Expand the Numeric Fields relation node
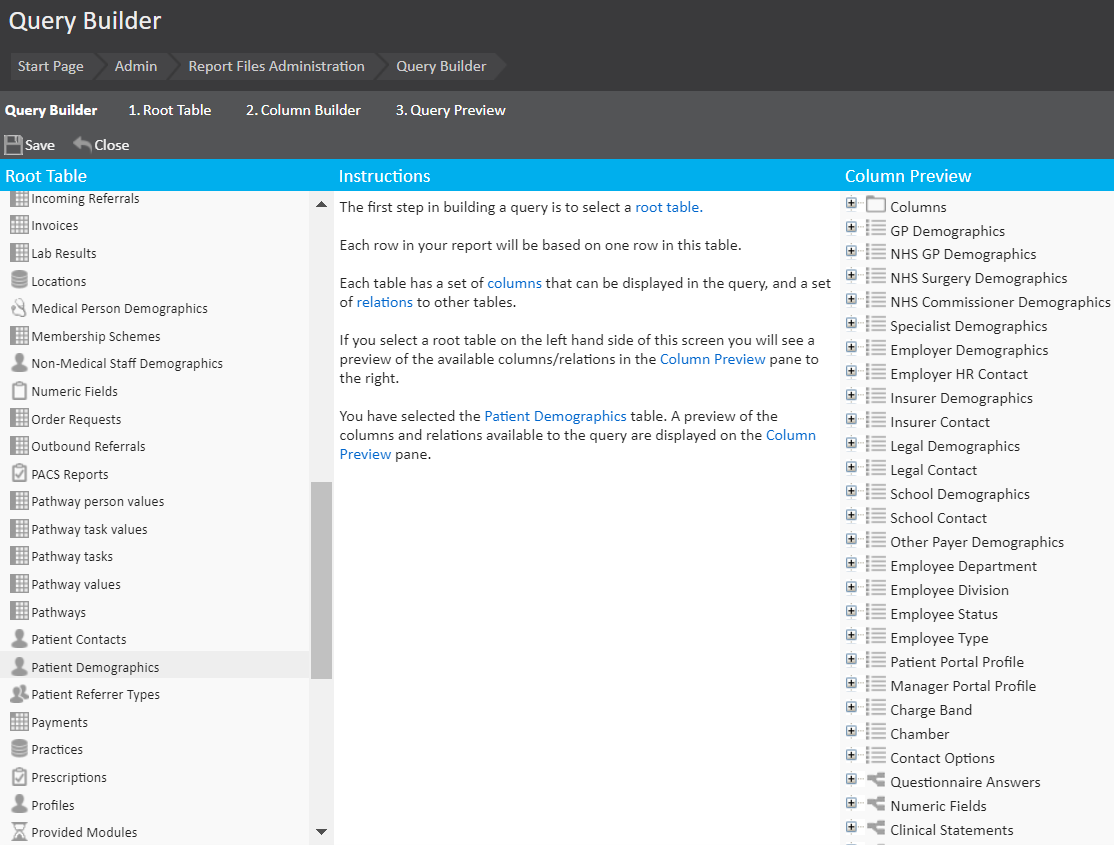The height and width of the screenshot is (845, 1114). click(851, 803)
